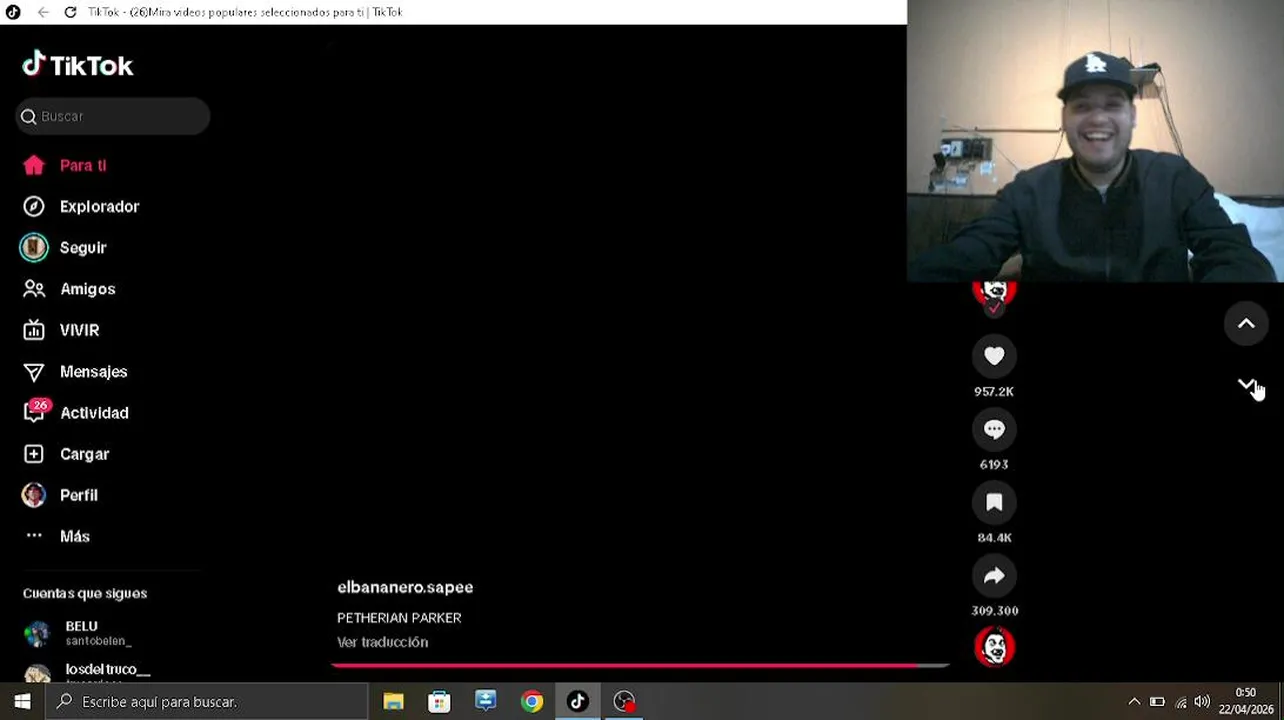
Task: Open File Explorer from the taskbar
Action: tap(393, 701)
